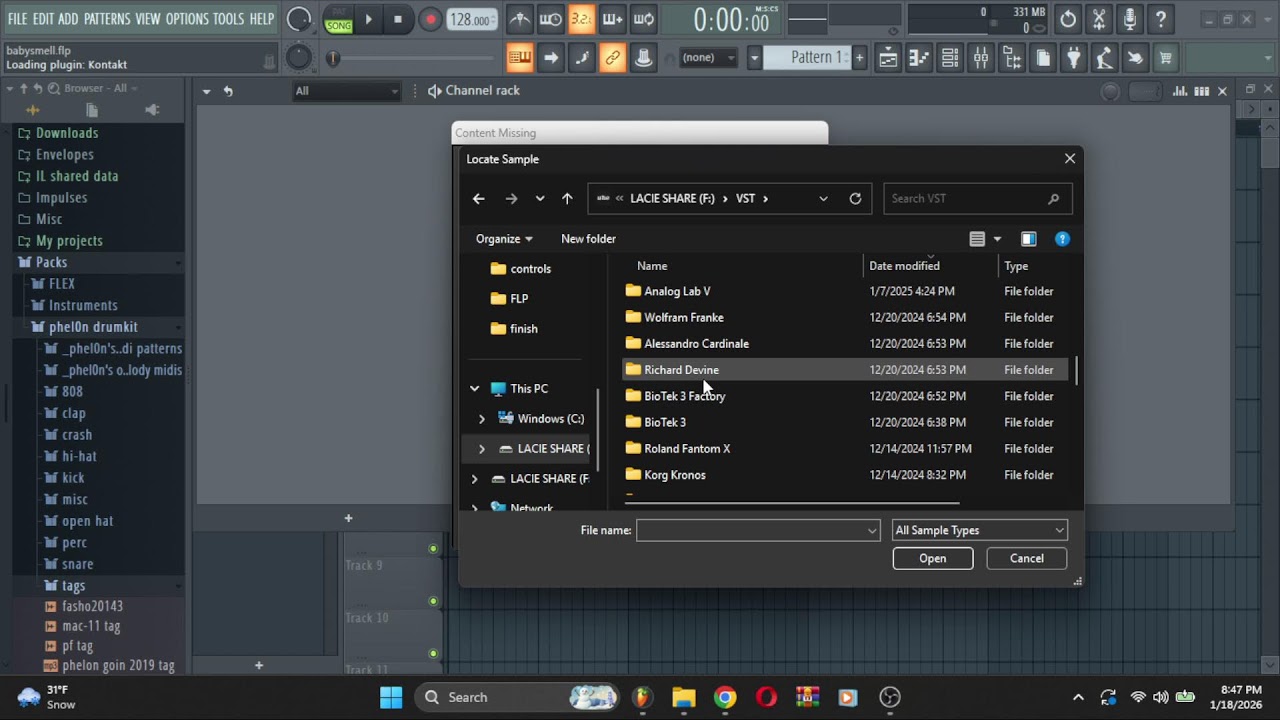The image size is (1280, 720).
Task: Toggle the 3.2 countdown before recording button
Action: [581, 19]
